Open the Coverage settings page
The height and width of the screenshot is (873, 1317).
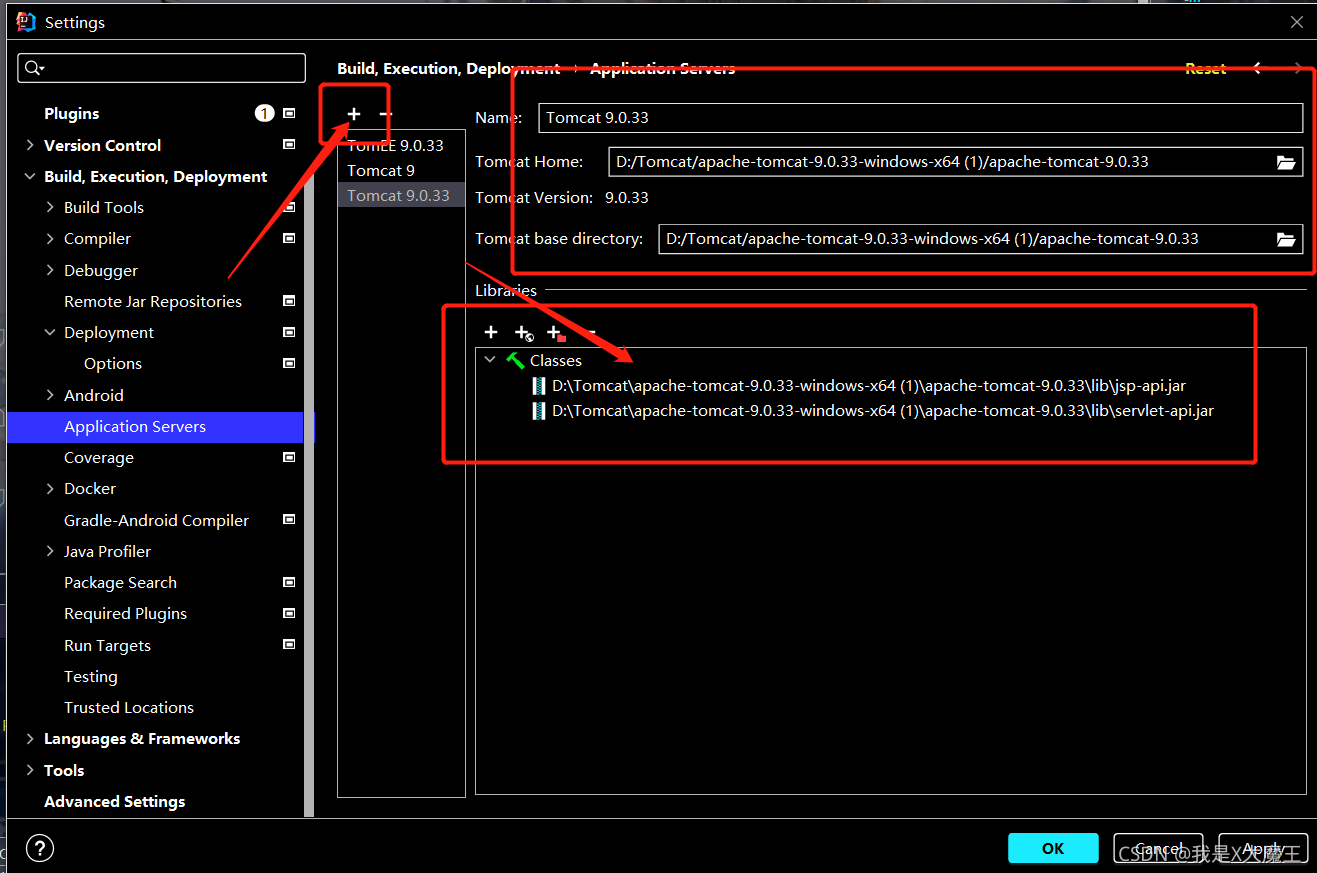point(99,457)
